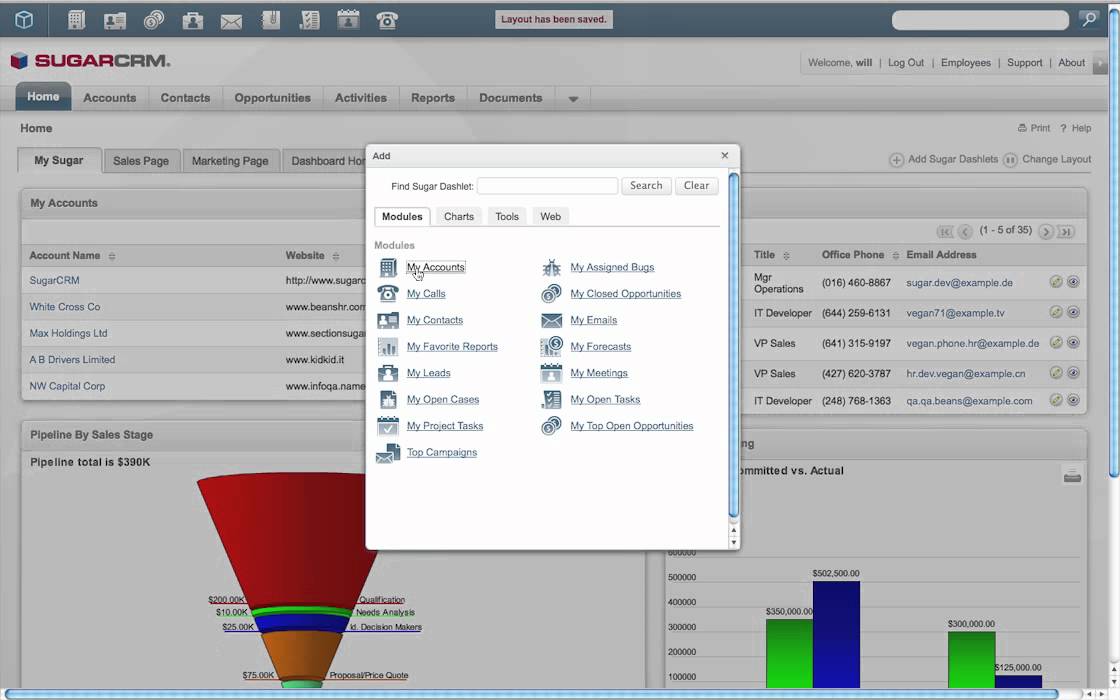Expand the more modules dropdown arrow

point(573,99)
